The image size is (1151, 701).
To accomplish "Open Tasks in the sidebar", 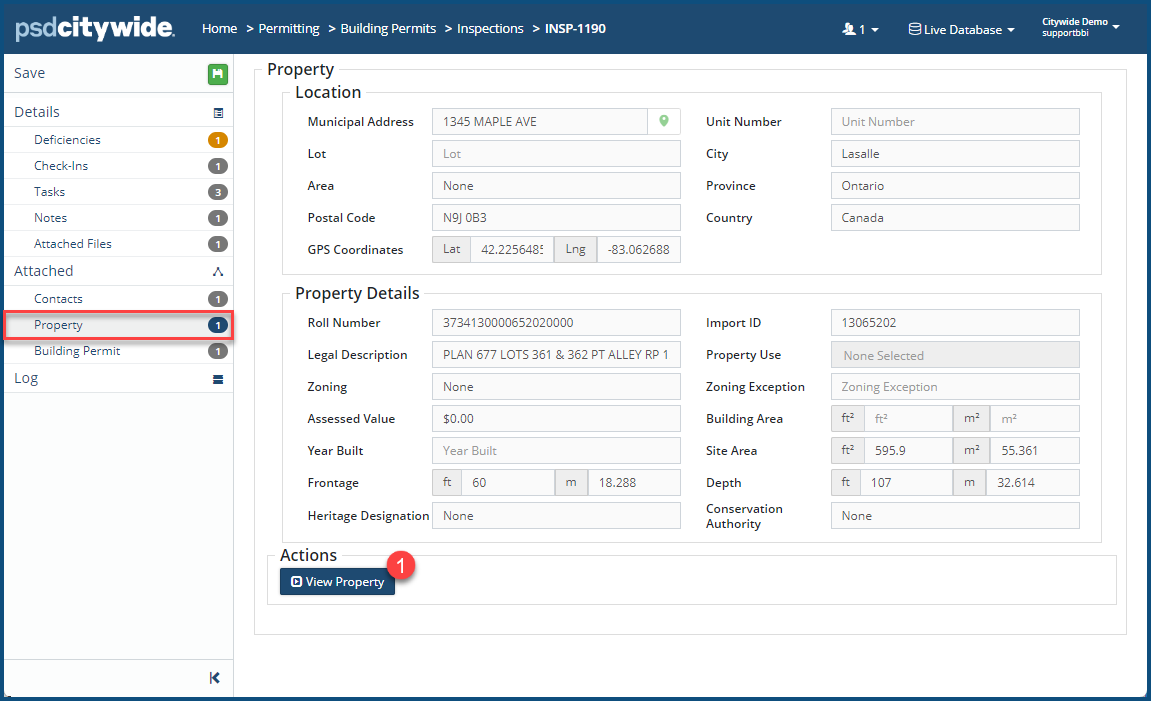I will point(119,192).
